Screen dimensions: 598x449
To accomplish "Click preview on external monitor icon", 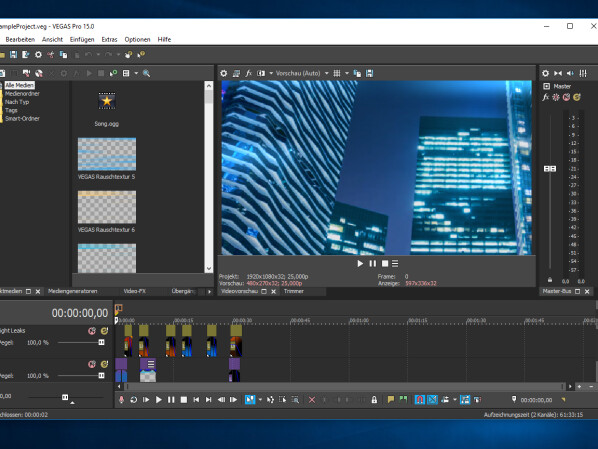I will point(236,73).
